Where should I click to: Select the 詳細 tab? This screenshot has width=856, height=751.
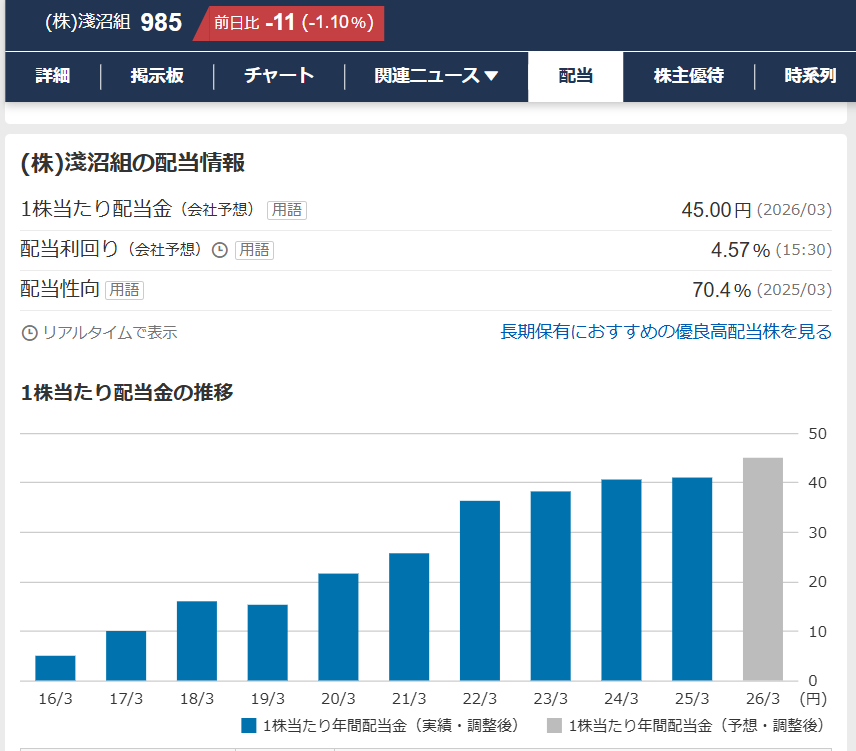(52, 76)
